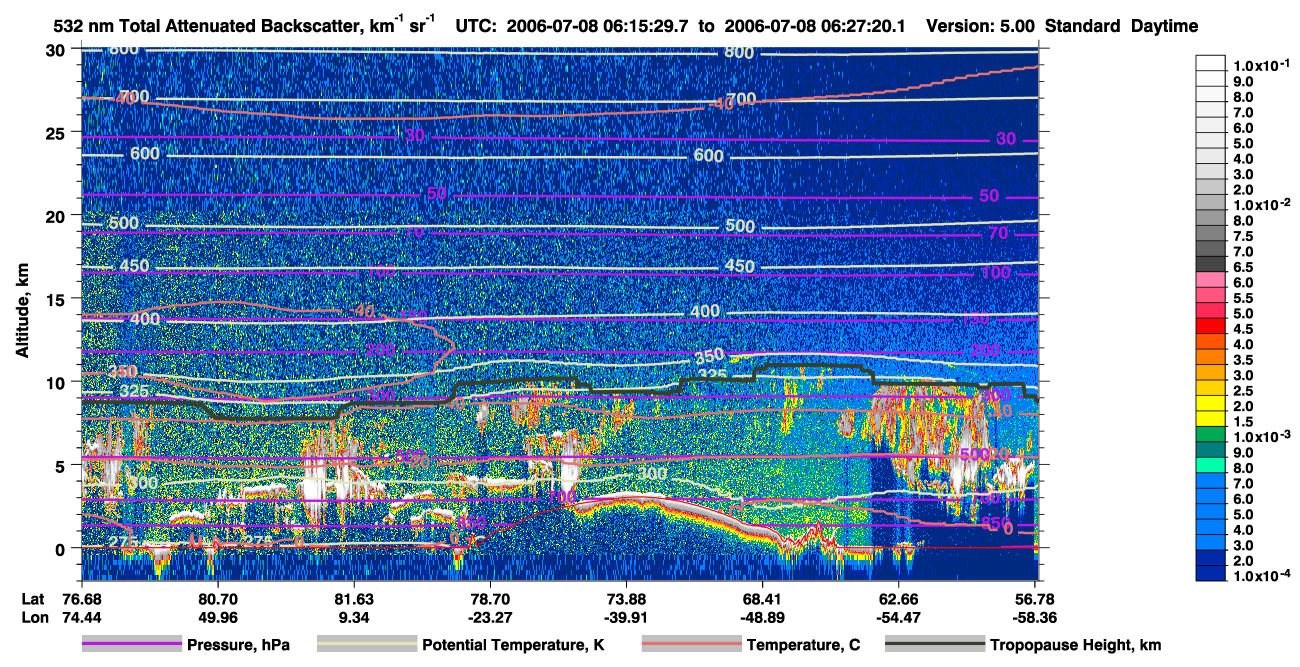Click the 'Daytime' text in title

(x=1165, y=26)
